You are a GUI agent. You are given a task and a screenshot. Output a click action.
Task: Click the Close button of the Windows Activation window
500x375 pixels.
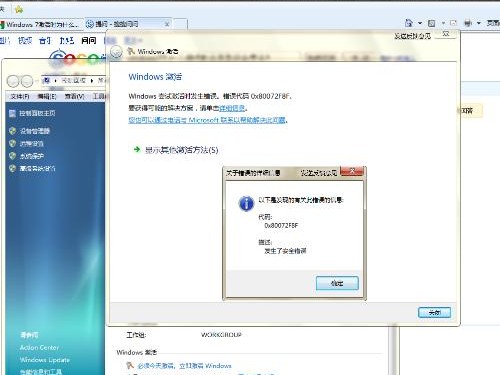(x=434, y=313)
